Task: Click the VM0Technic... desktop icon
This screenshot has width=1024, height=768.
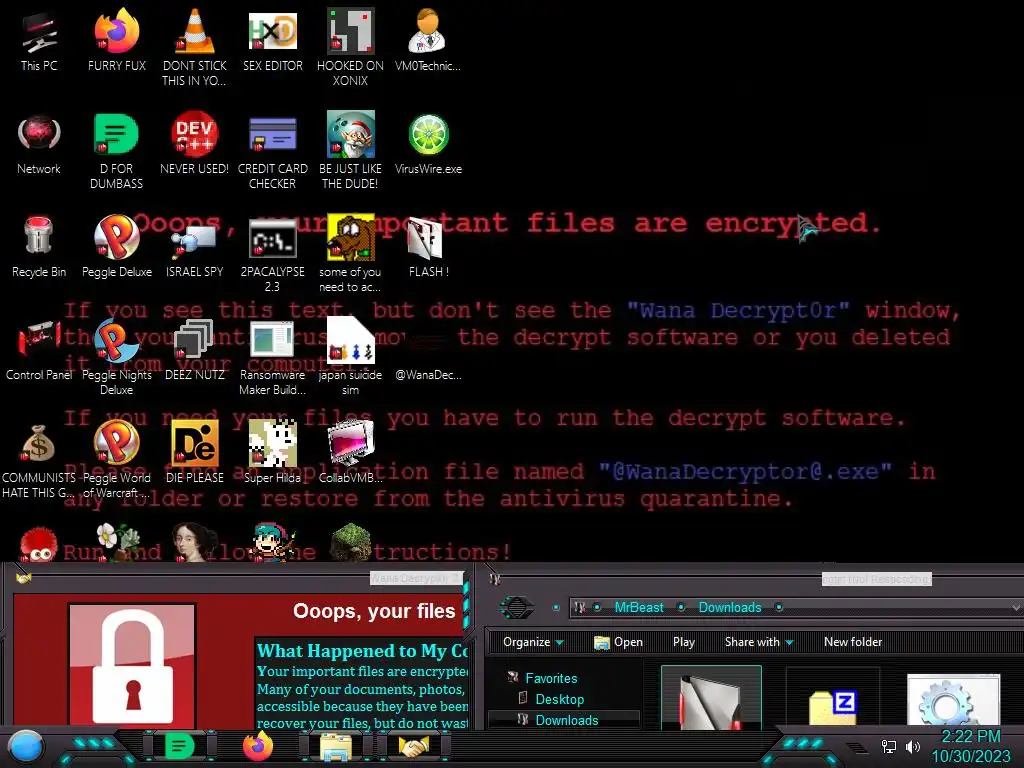Action: coord(428,40)
